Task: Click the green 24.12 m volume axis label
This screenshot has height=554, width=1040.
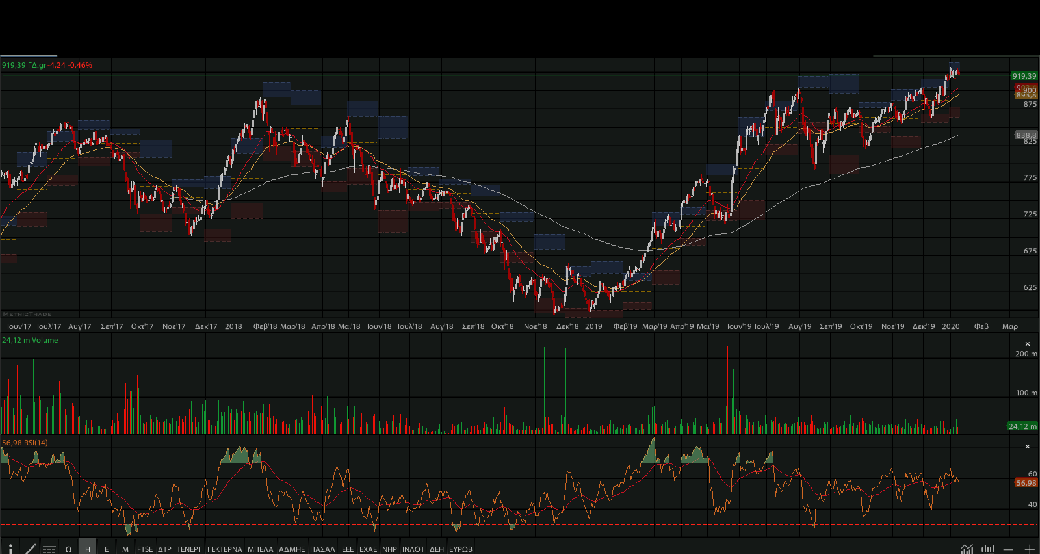Action: pyautogui.click(x=1022, y=427)
